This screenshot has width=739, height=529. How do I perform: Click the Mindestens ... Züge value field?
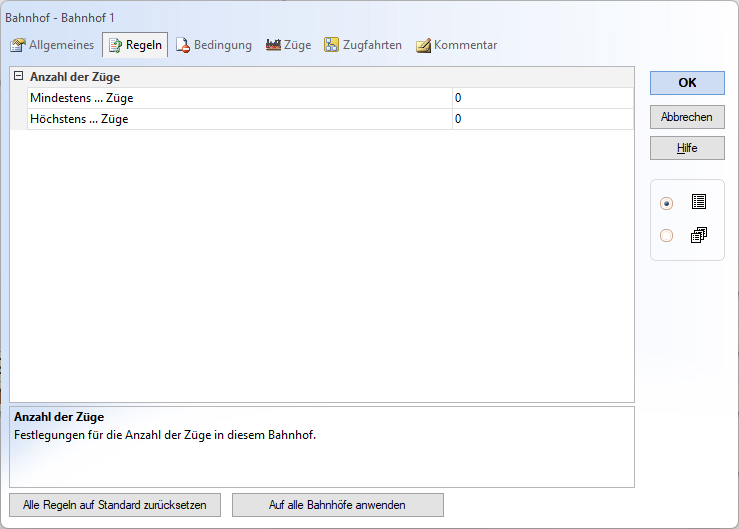pyautogui.click(x=542, y=98)
